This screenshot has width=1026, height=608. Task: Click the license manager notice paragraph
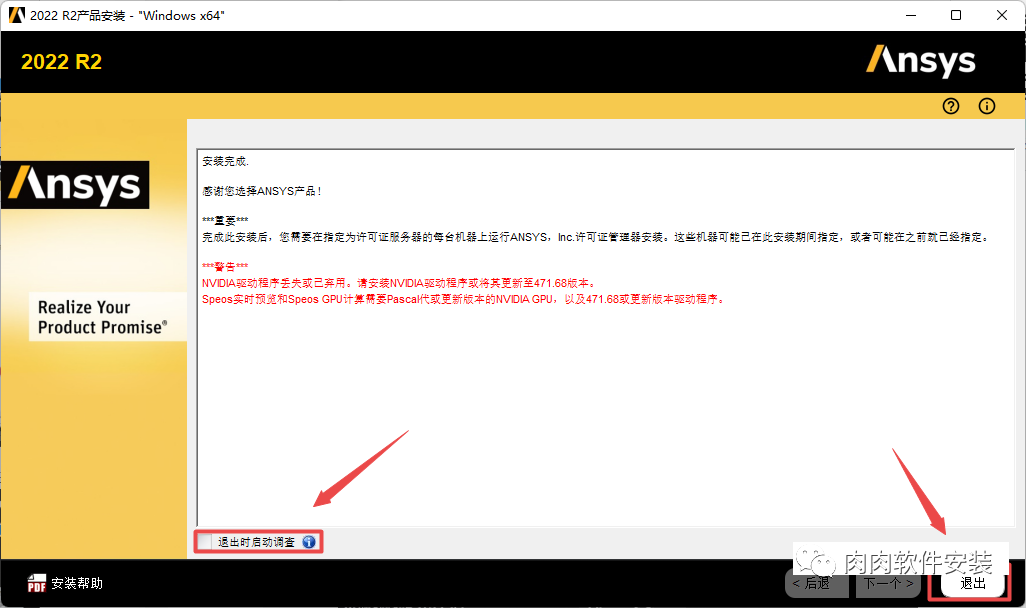(x=596, y=237)
